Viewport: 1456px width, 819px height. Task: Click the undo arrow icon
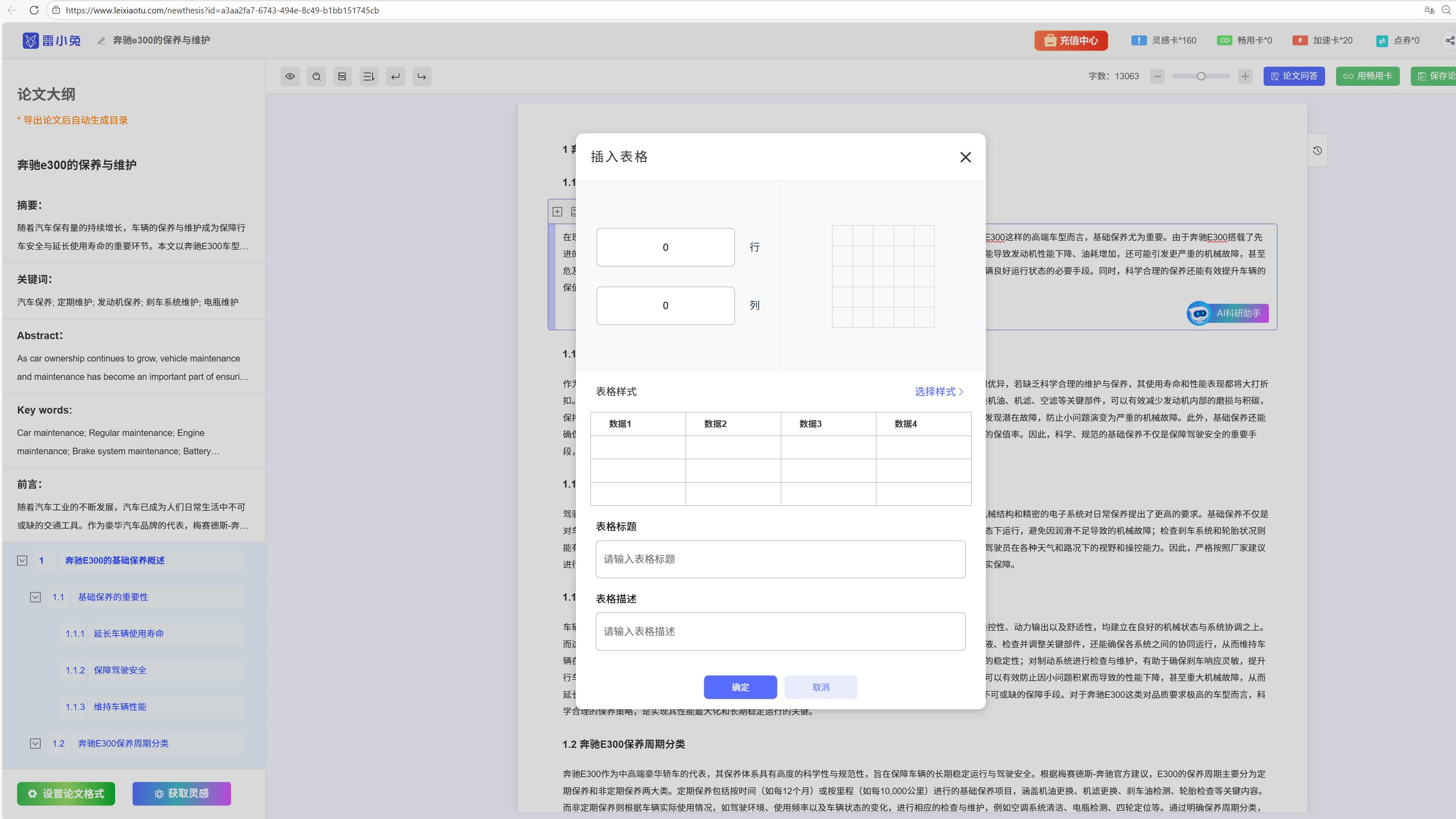396,76
